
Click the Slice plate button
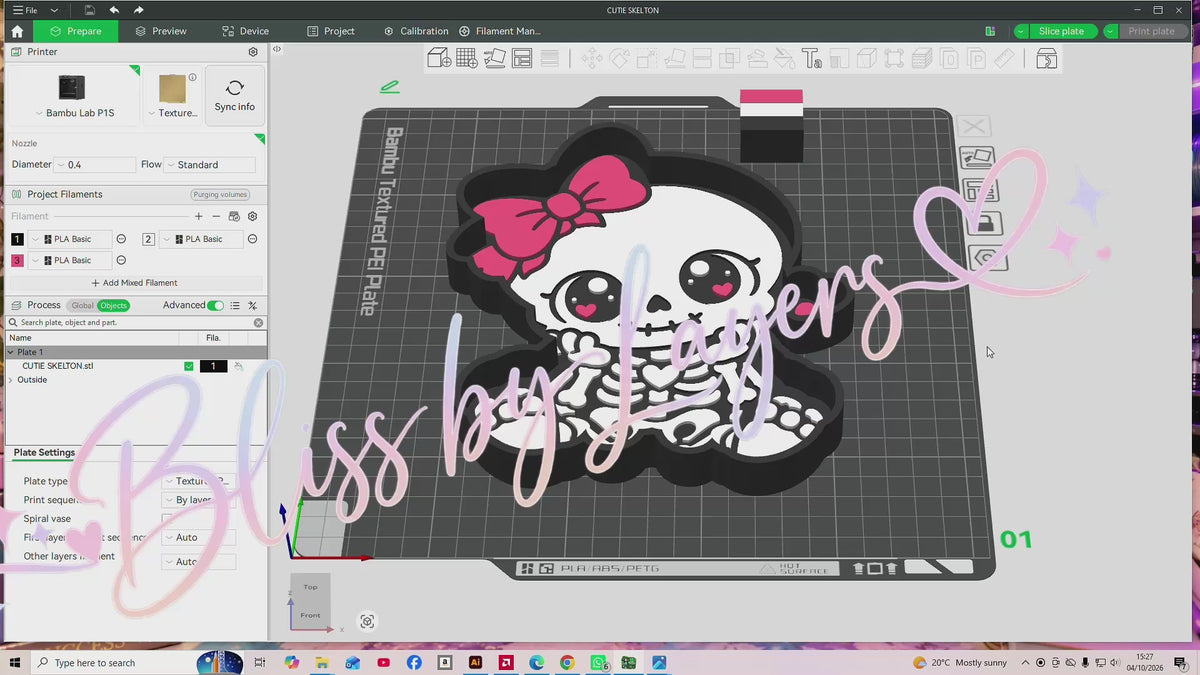coord(1061,31)
